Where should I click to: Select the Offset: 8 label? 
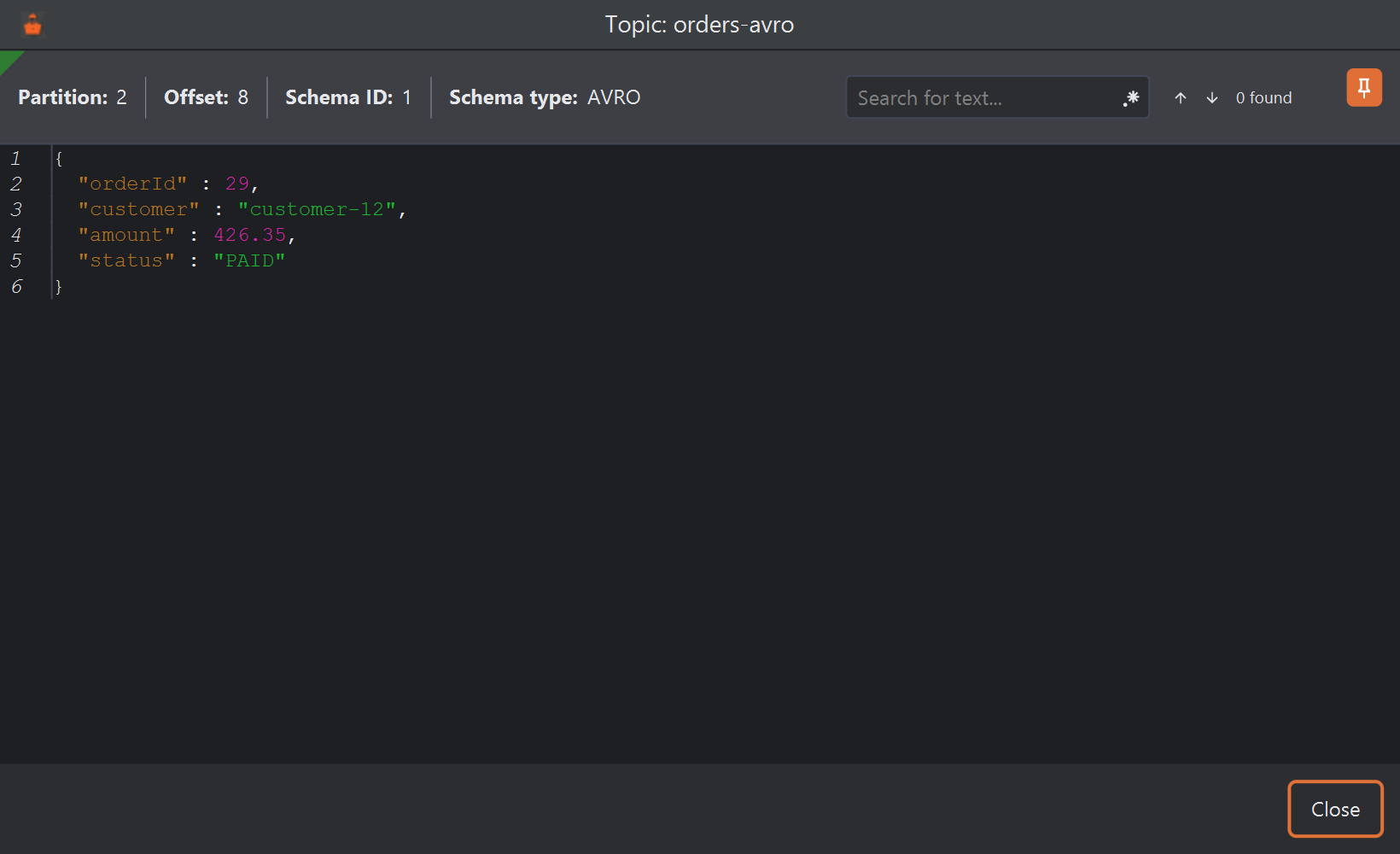pos(207,97)
